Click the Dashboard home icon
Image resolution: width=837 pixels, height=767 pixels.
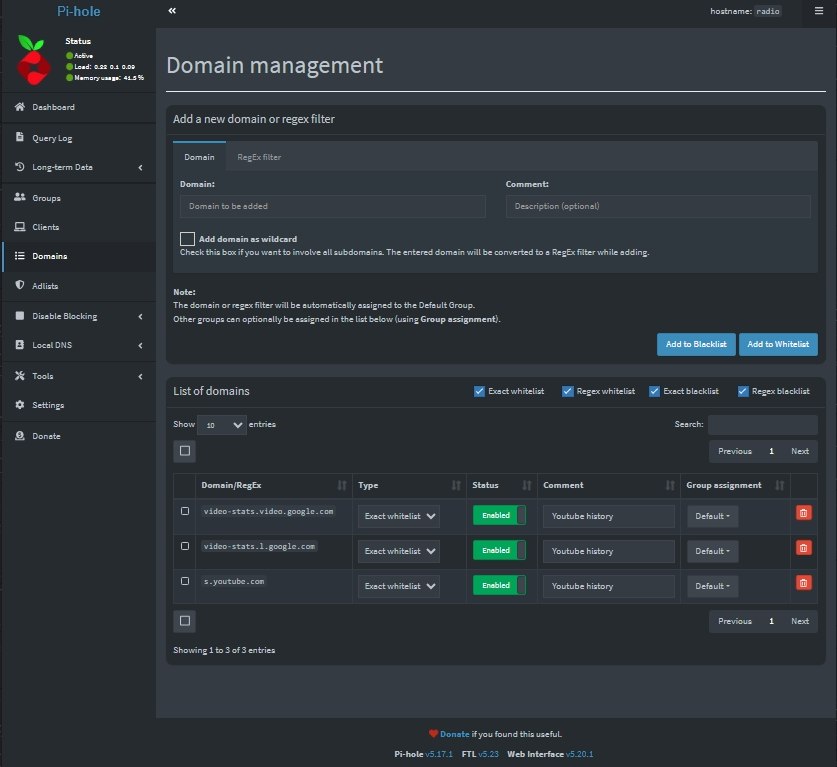(20, 107)
